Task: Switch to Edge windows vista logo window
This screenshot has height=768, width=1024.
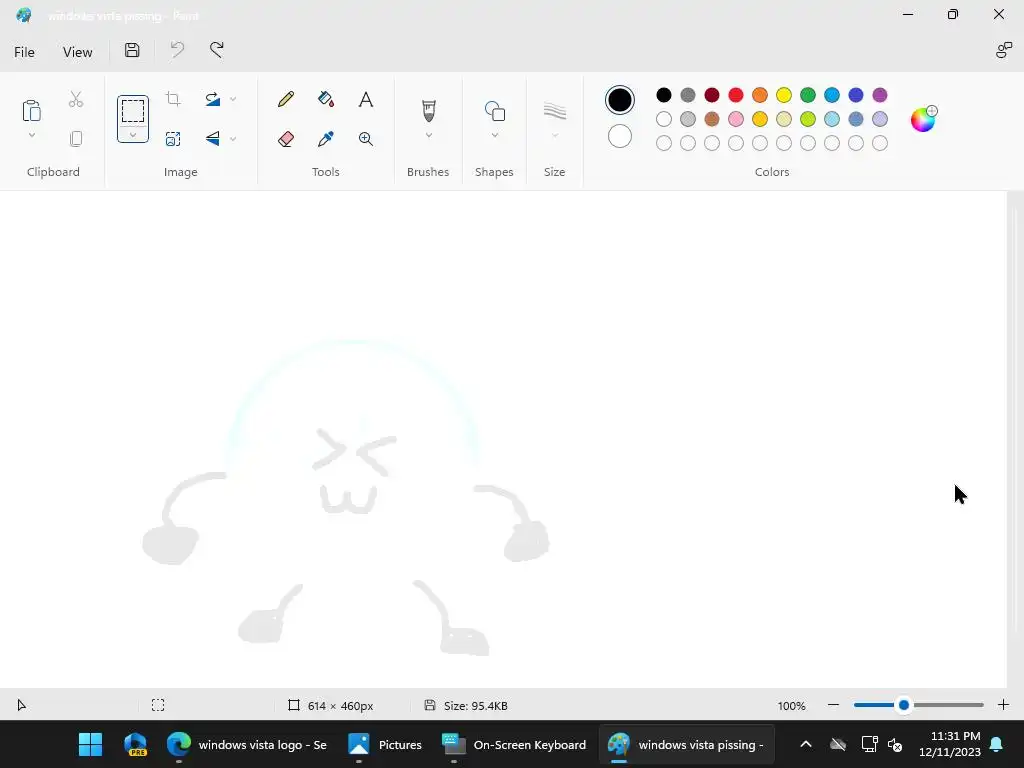Action: point(247,744)
